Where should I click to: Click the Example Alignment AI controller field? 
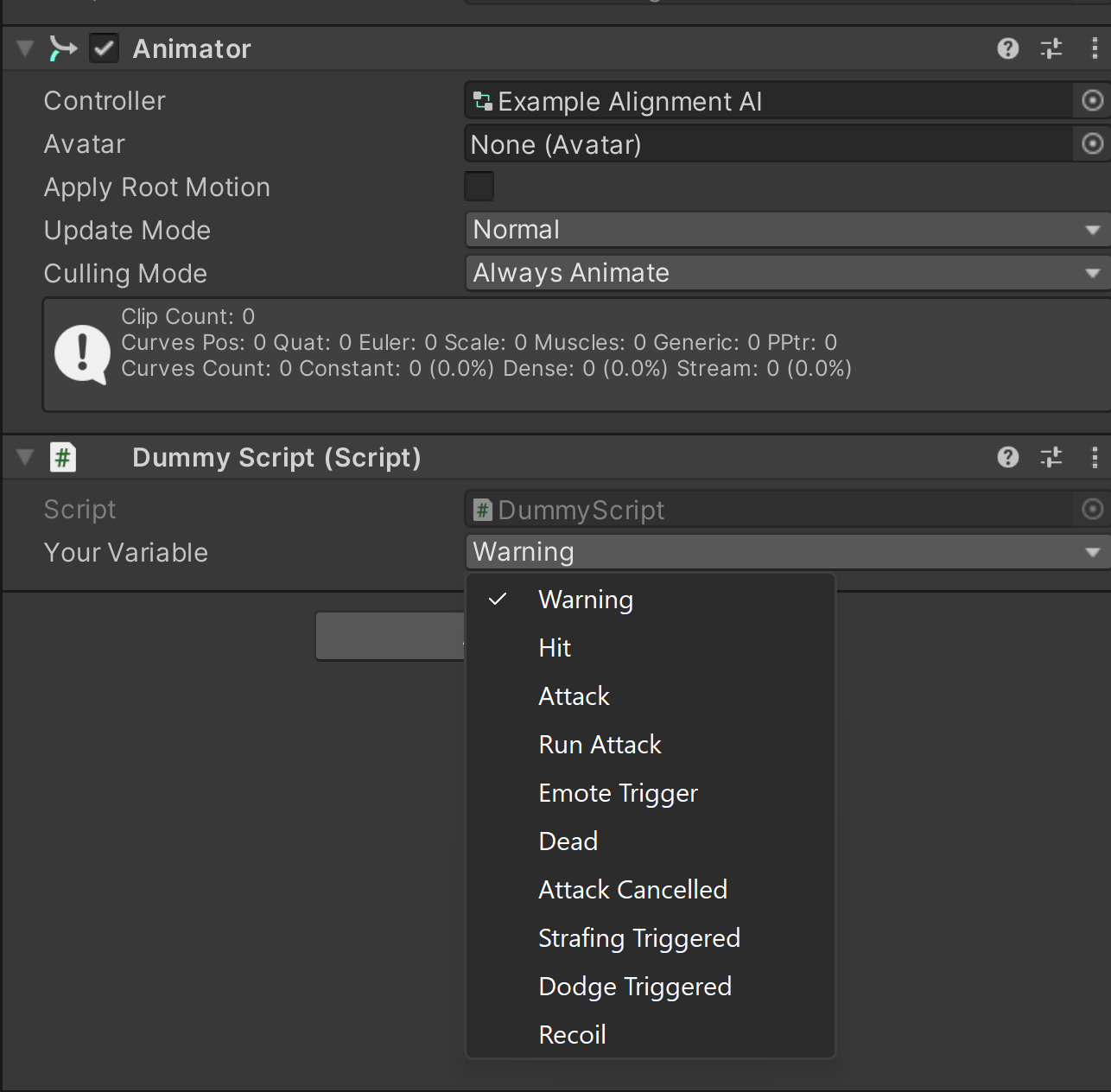767,101
